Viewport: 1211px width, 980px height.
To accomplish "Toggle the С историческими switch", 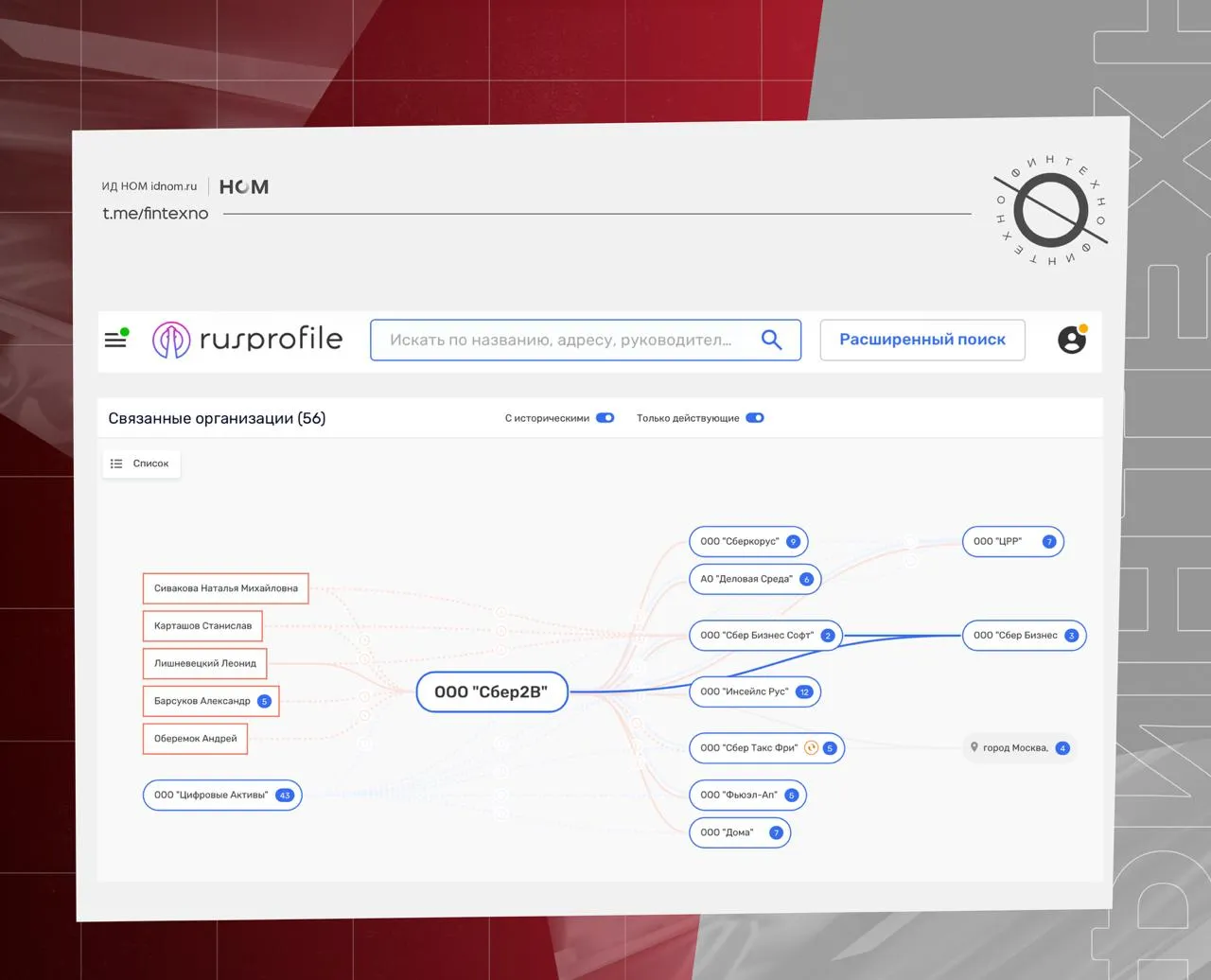I will tap(605, 418).
